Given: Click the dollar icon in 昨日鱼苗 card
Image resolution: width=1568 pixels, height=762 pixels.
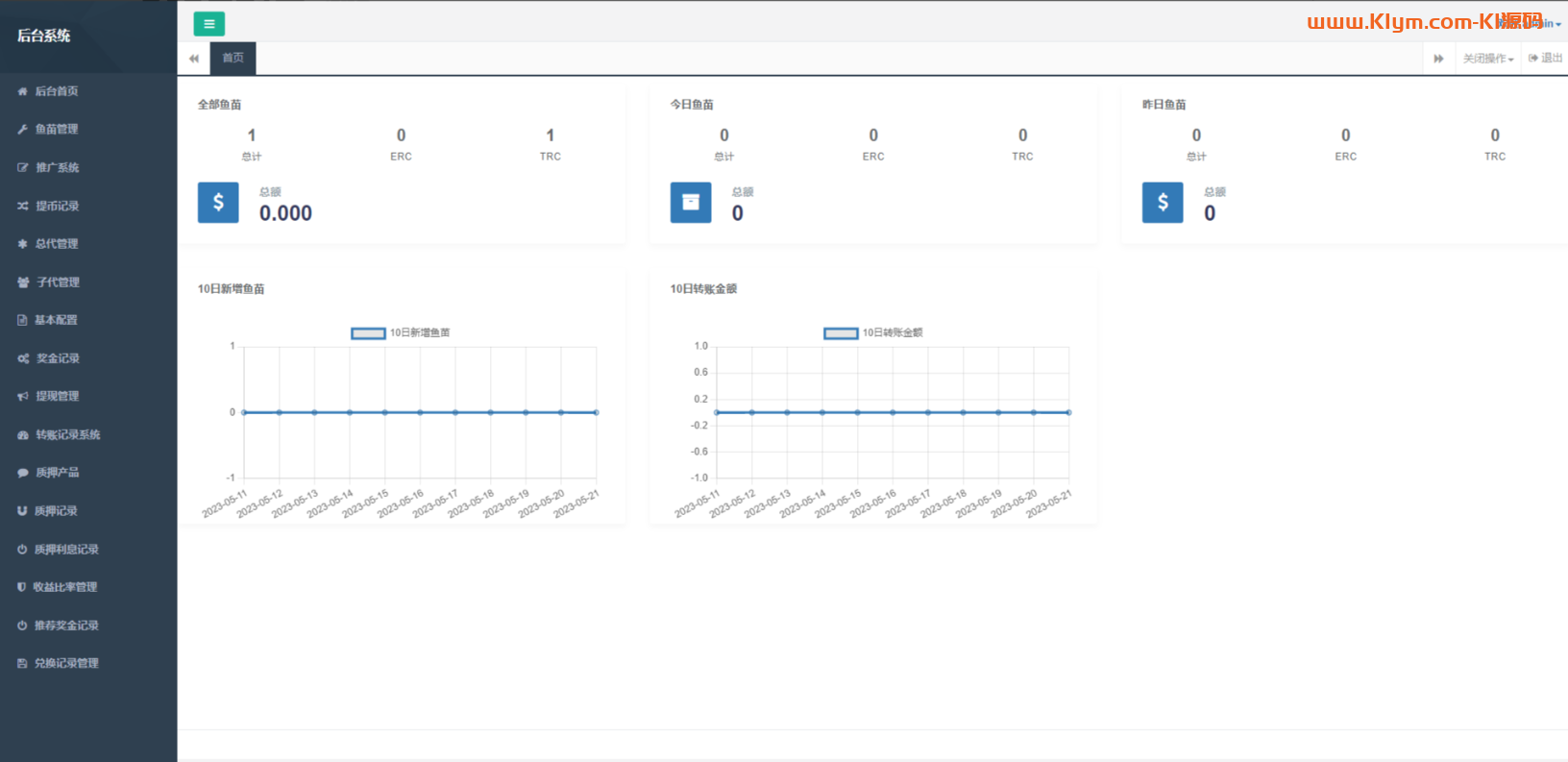Looking at the screenshot, I should (x=1163, y=203).
